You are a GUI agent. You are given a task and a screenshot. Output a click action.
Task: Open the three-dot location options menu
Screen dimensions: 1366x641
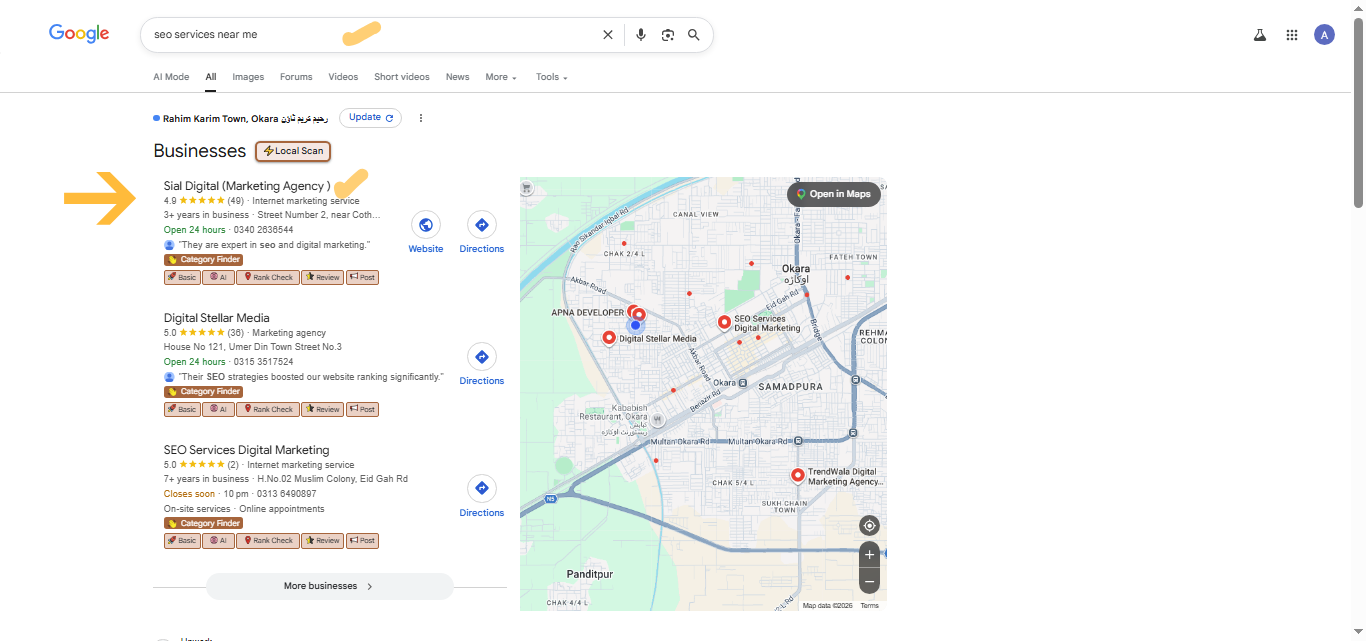(421, 118)
